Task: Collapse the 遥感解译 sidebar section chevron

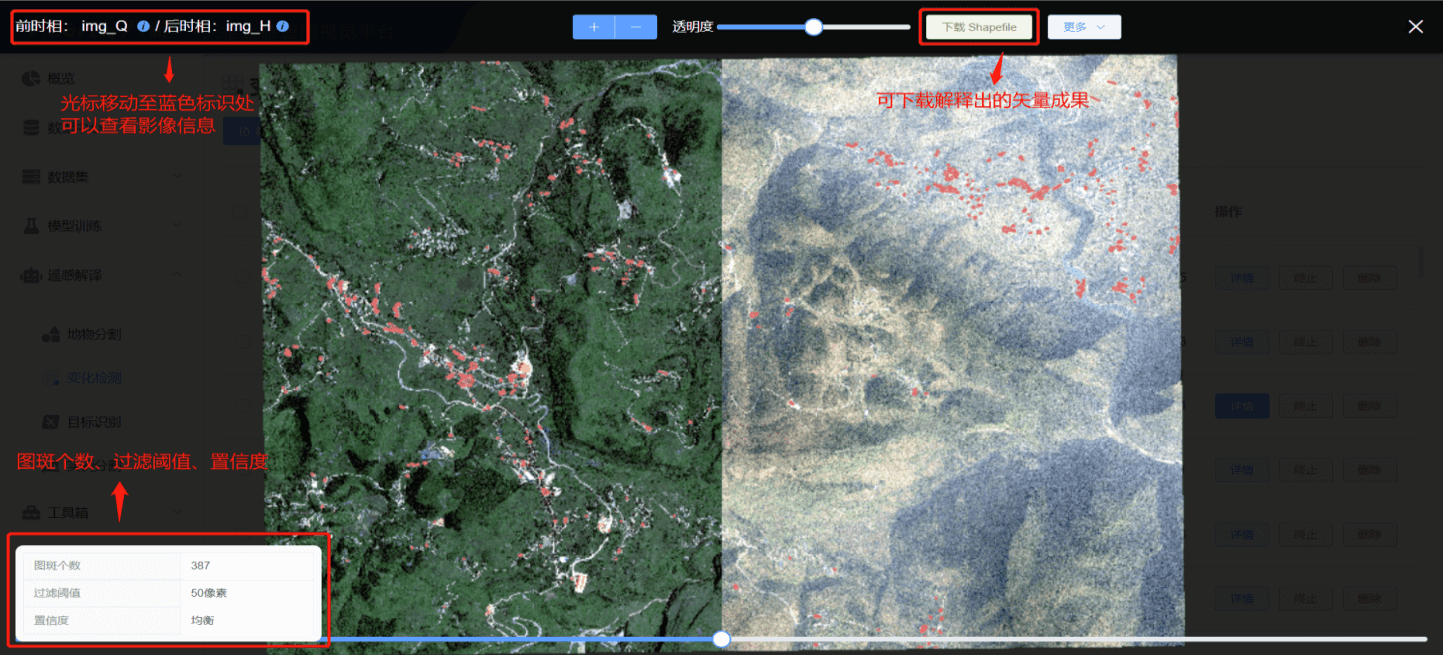Action: [178, 275]
